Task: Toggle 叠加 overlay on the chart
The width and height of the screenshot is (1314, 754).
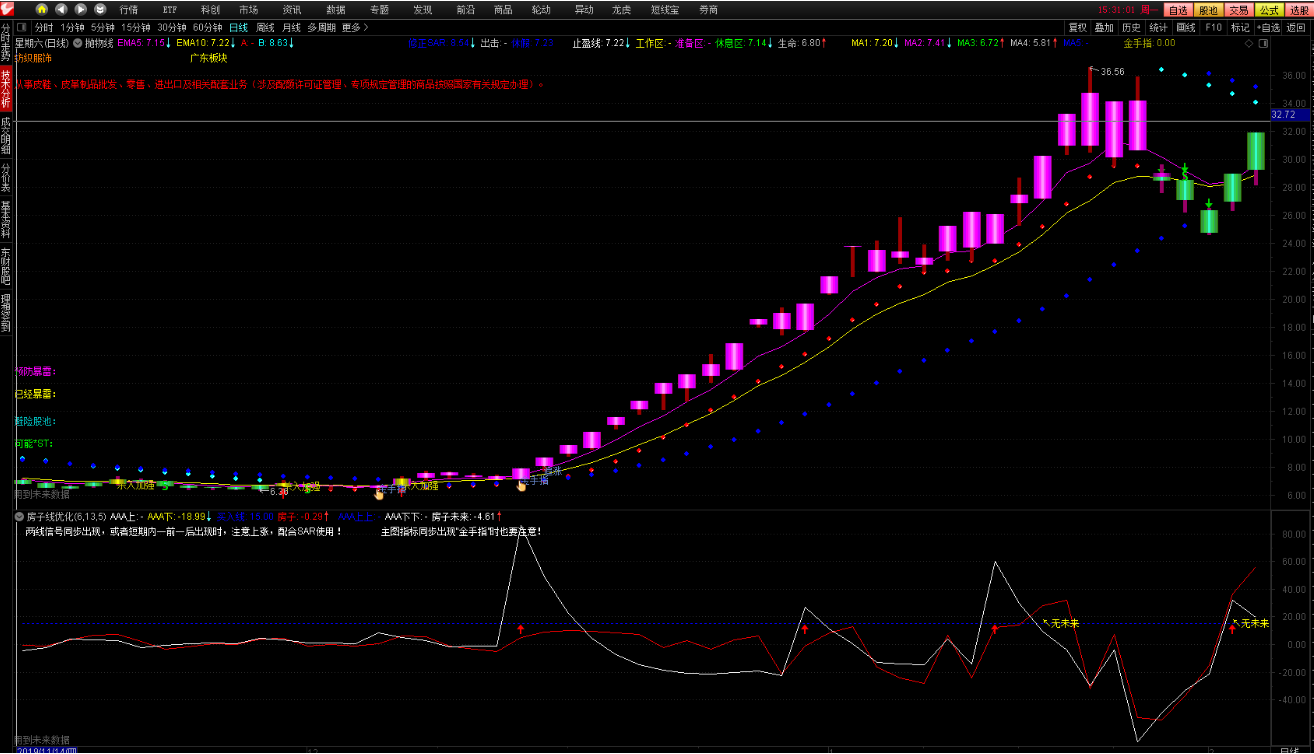Action: [1104, 28]
